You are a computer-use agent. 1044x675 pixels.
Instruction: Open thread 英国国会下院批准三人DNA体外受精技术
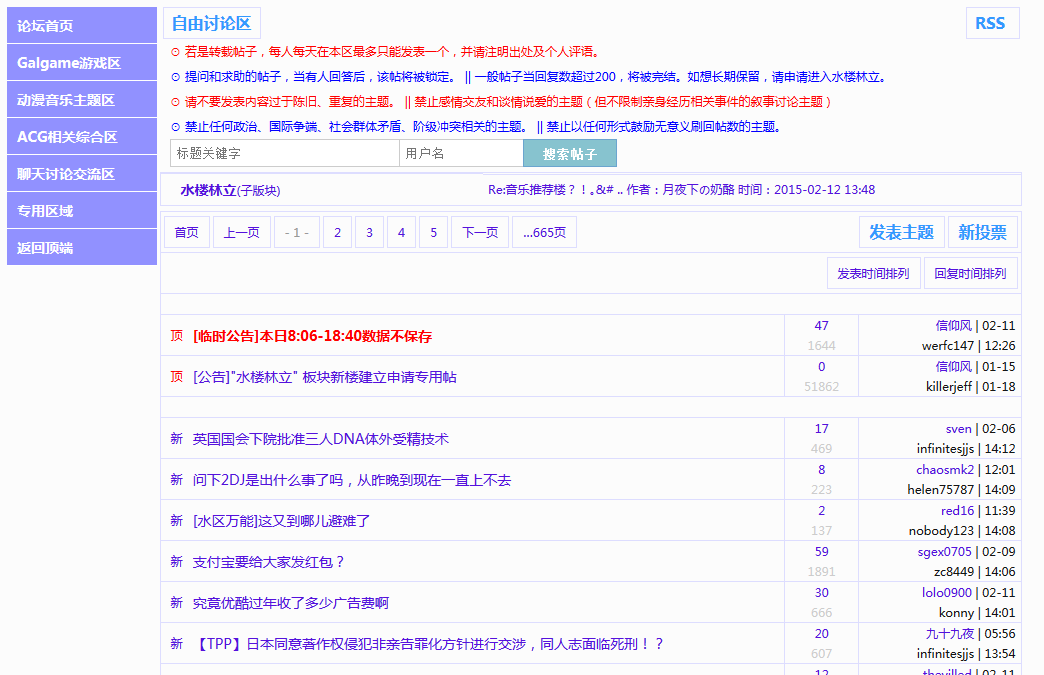[321, 439]
